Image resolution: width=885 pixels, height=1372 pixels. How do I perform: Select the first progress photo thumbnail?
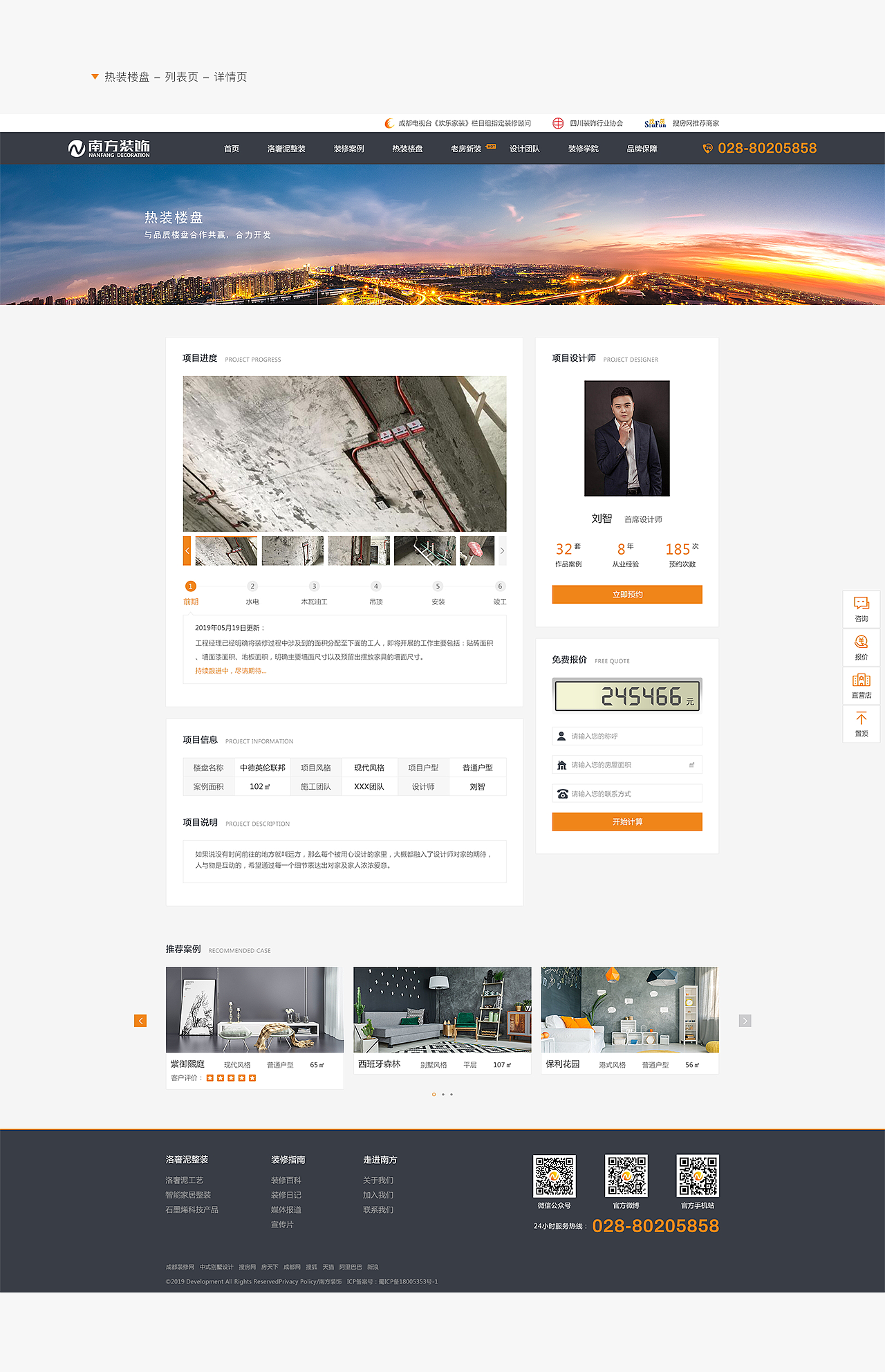pyautogui.click(x=226, y=550)
